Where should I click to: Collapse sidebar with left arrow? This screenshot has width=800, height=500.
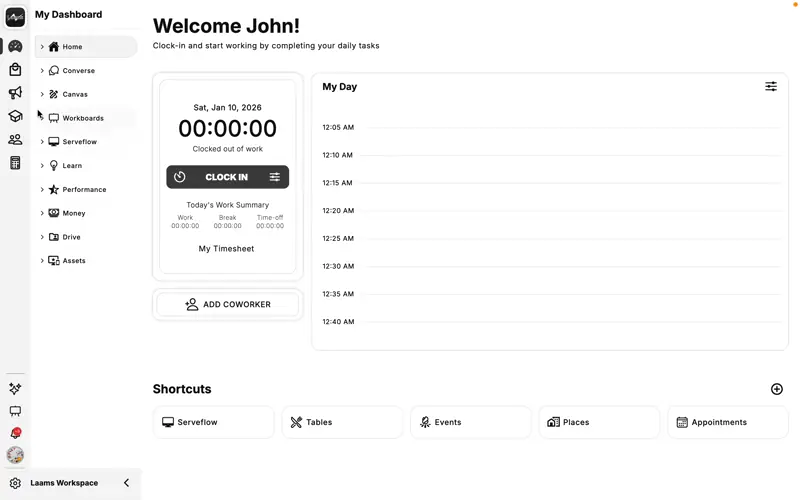(x=127, y=483)
